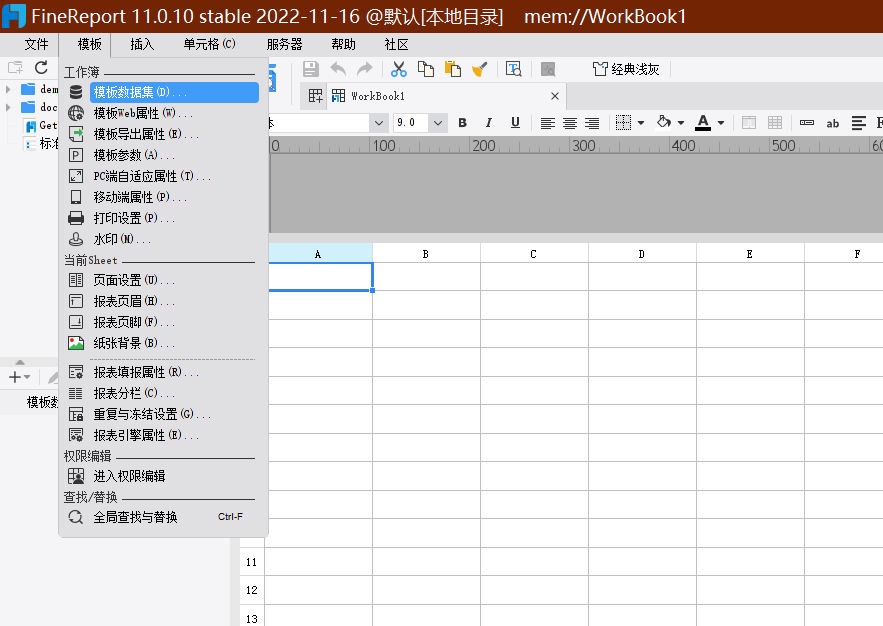Open the 经典浅灰 theme selector
Viewport: 883px width, 626px height.
point(626,69)
